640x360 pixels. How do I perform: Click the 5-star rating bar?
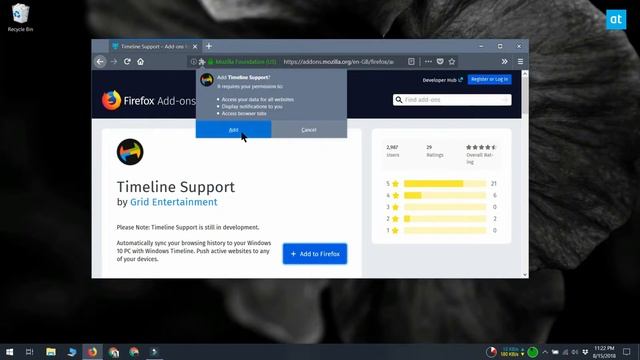point(445,184)
